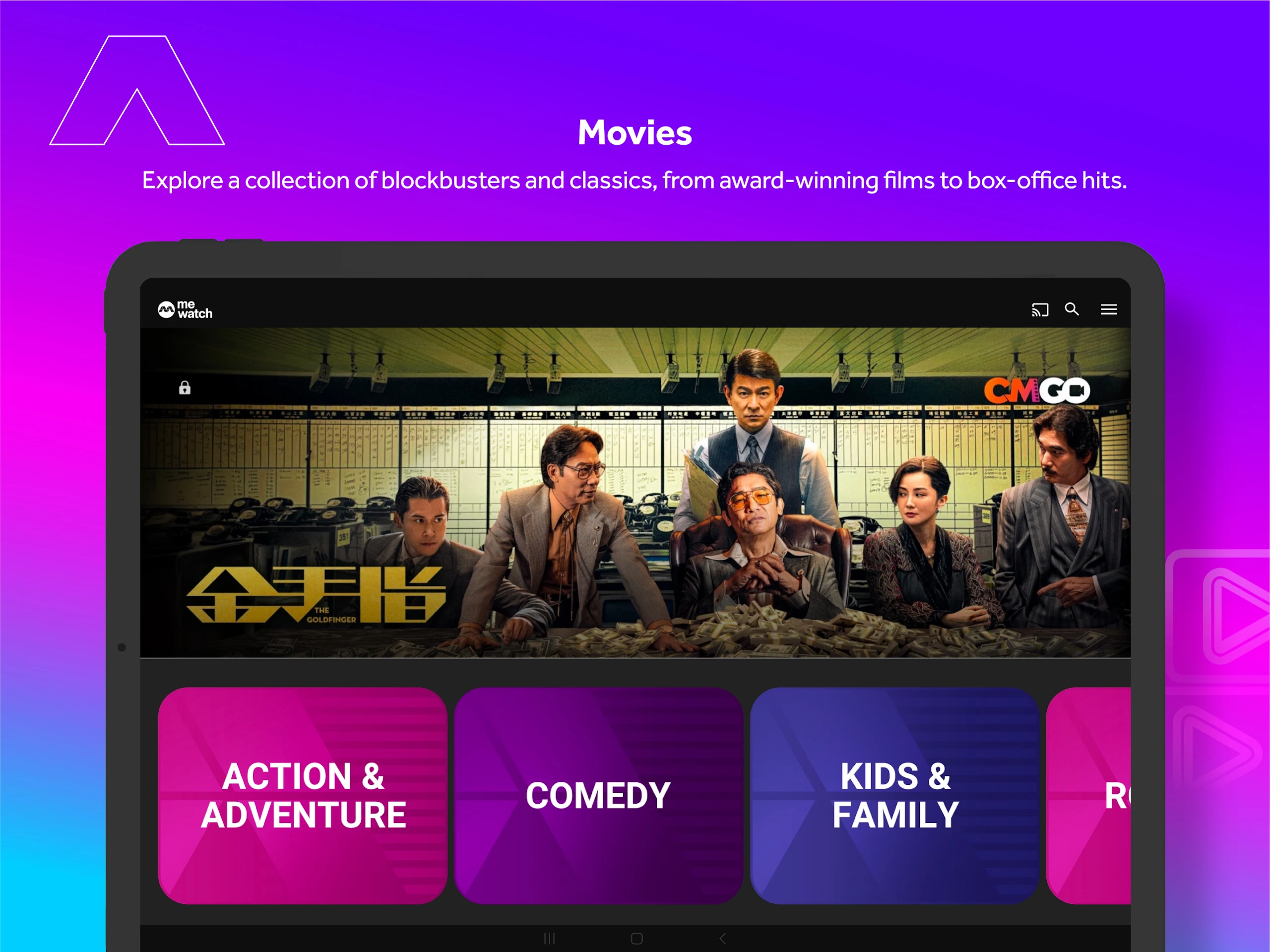
Task: Tap the CM GO channel logo
Action: 1037,391
